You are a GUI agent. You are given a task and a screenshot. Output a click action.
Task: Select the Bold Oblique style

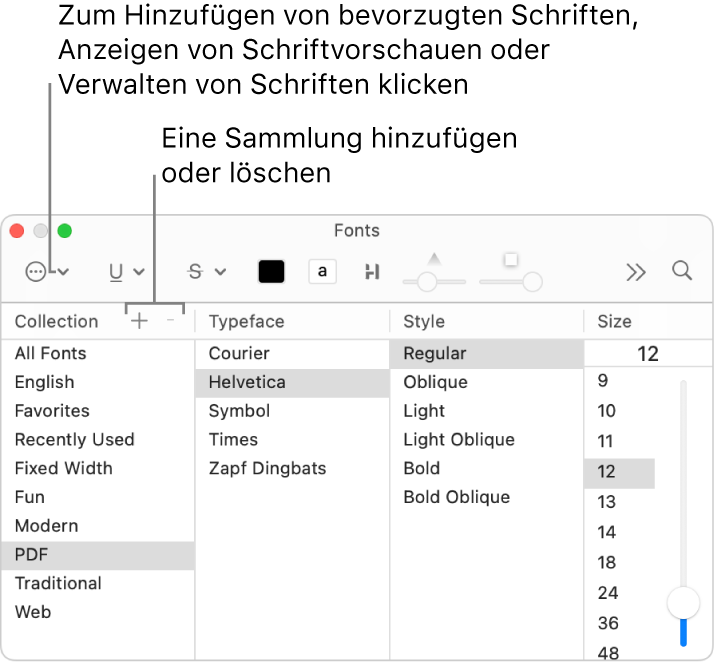456,497
